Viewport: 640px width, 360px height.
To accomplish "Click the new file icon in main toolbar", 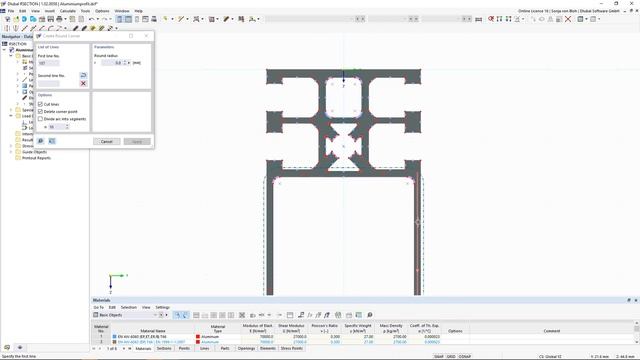I will [x=7, y=19].
